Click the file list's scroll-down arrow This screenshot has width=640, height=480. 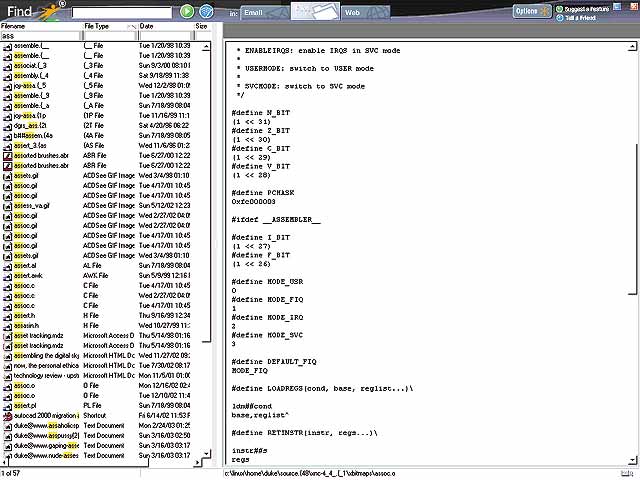tap(207, 453)
